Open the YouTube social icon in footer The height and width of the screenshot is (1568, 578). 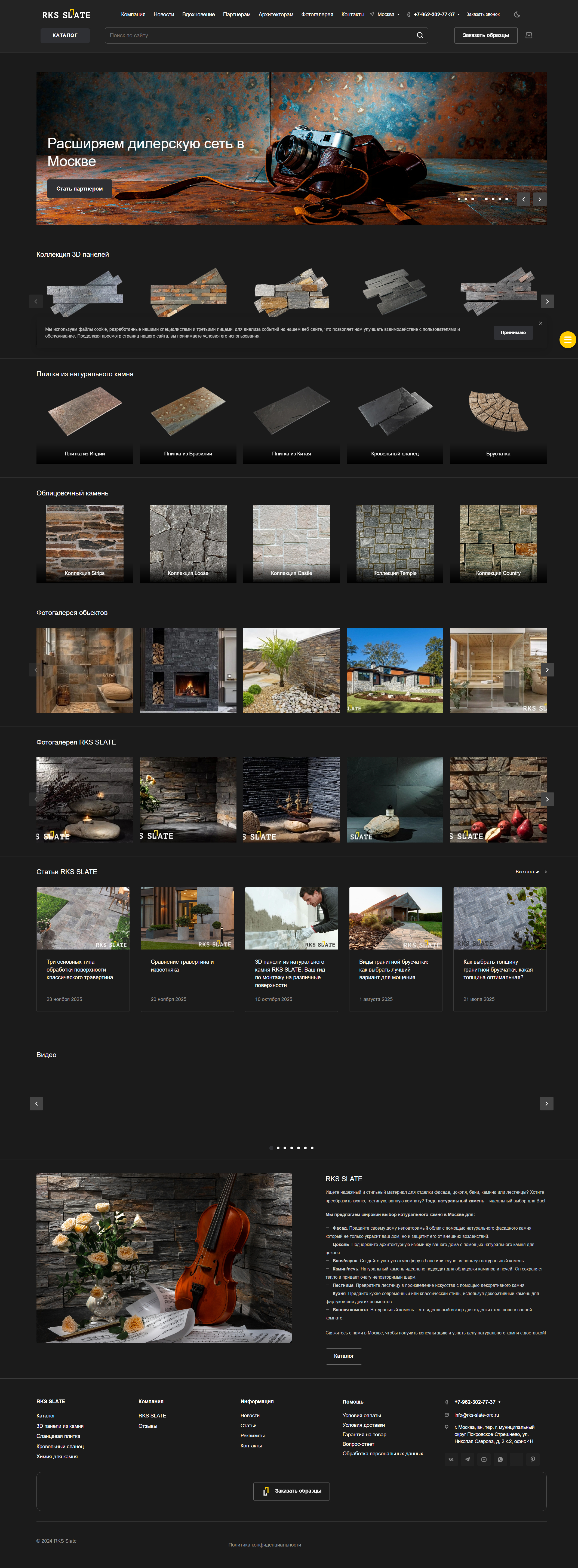coord(484,1459)
